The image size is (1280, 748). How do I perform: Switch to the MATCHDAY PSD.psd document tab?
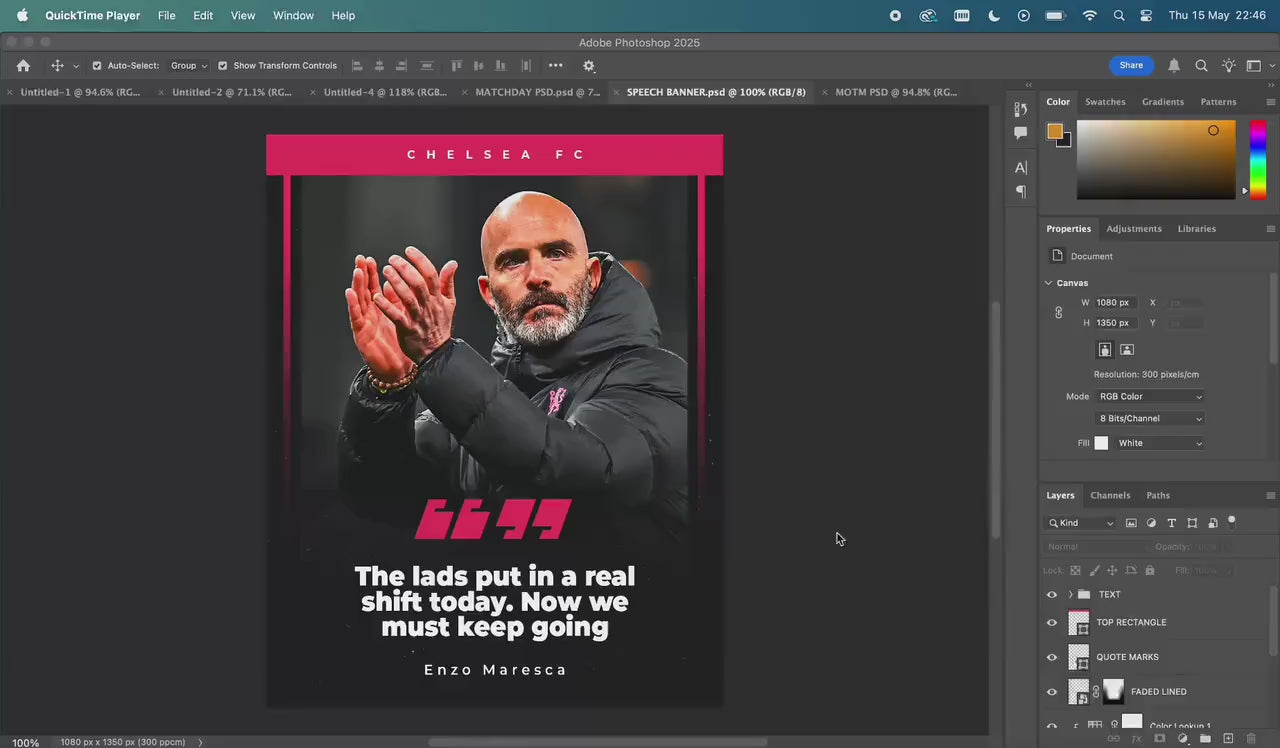537,92
